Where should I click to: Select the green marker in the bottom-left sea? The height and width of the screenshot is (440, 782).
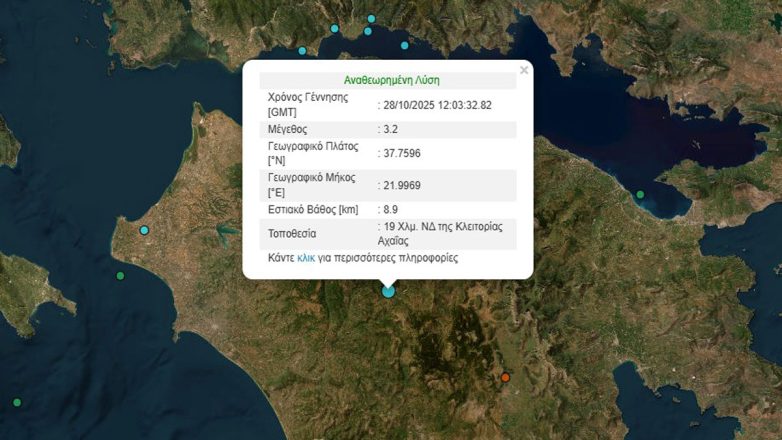click(x=17, y=402)
